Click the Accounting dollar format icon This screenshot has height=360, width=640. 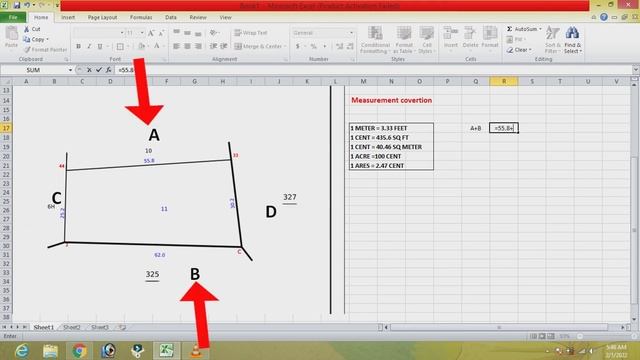point(298,47)
